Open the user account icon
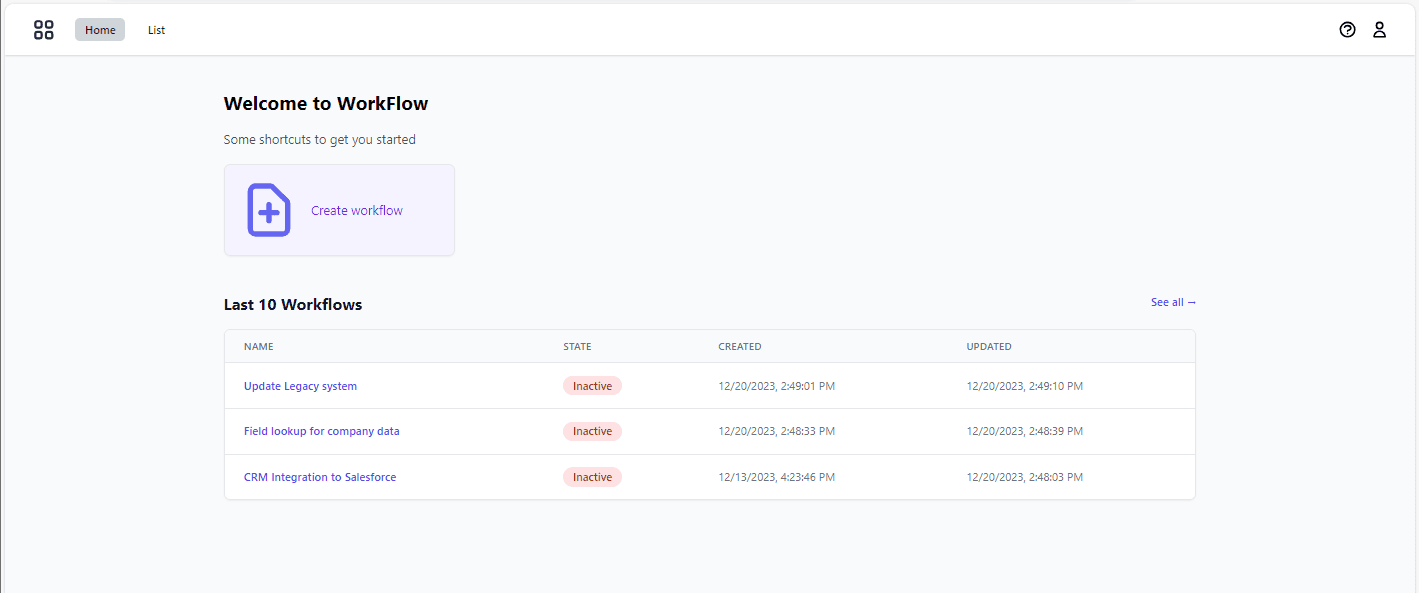Screen dimensions: 1419x593 [1380, 30]
